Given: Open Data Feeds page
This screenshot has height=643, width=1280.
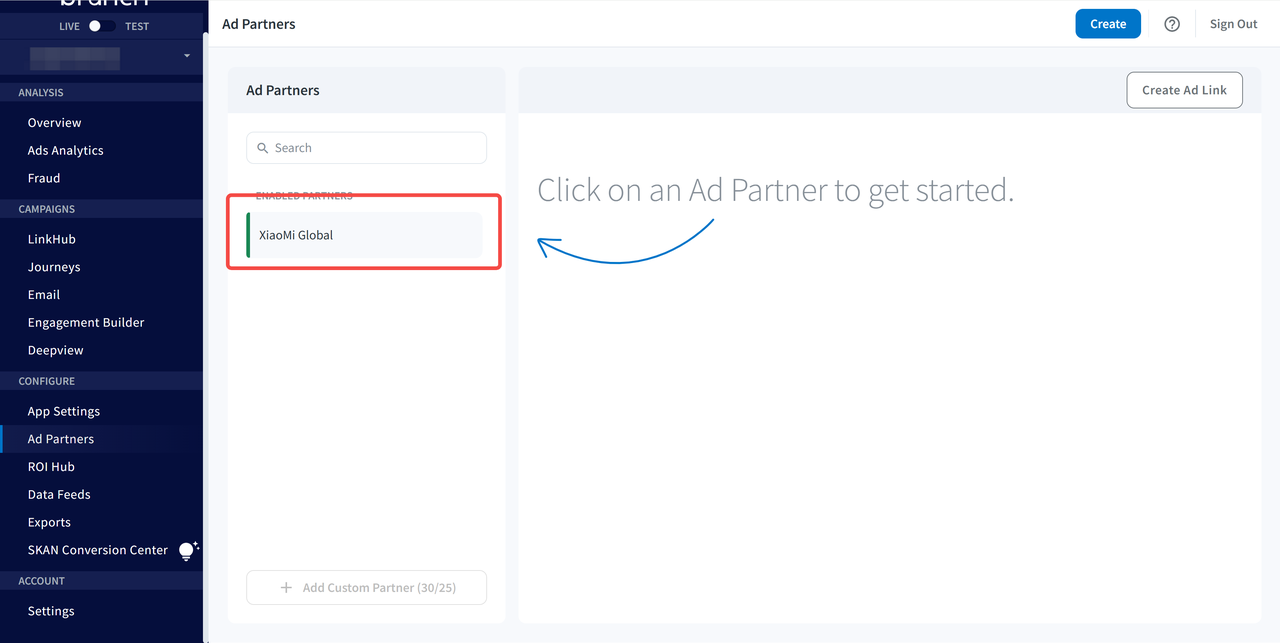Looking at the screenshot, I should tap(59, 495).
